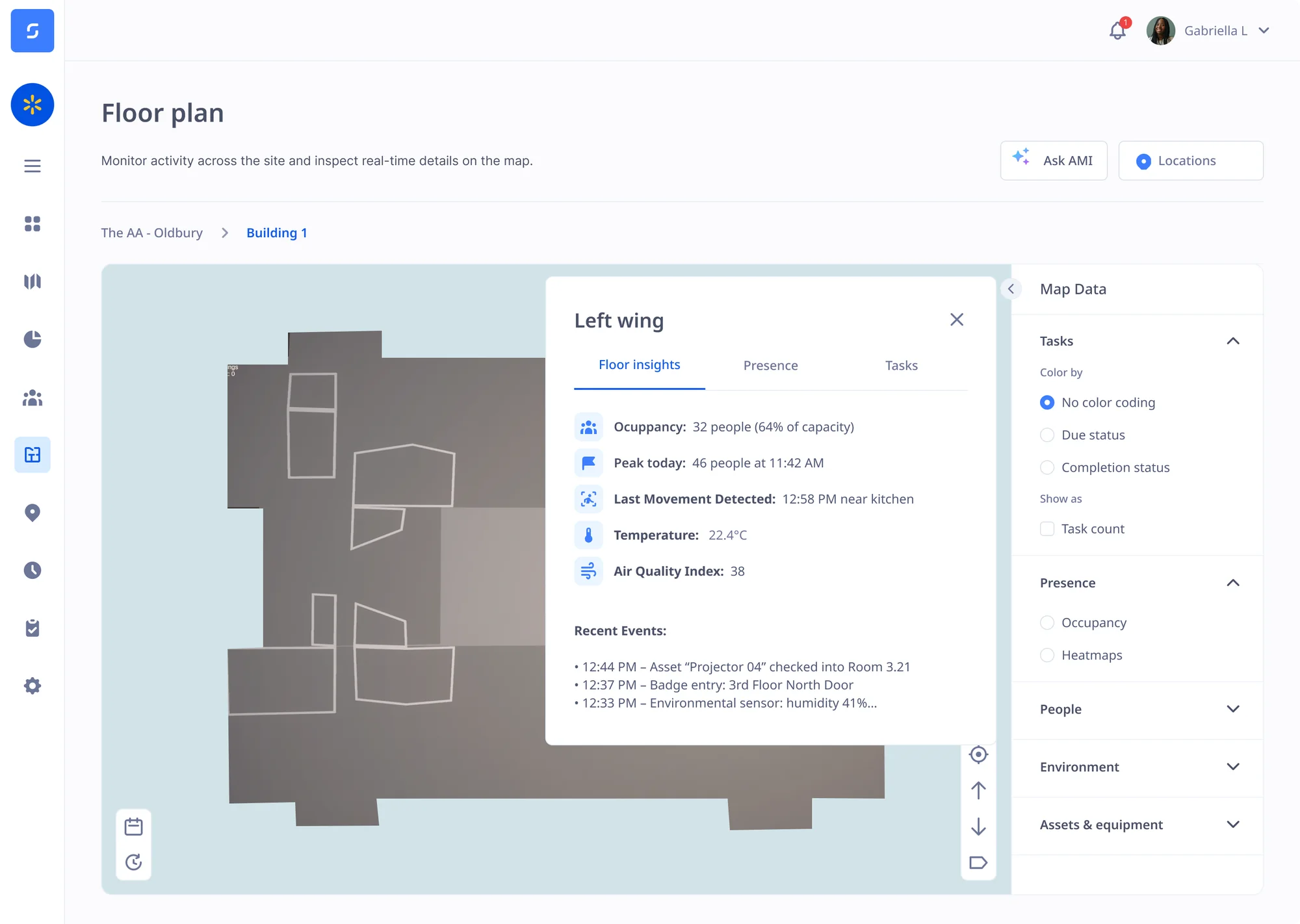Viewport: 1300px width, 924px height.
Task: Click the Building 1 breadcrumb link
Action: coord(277,233)
